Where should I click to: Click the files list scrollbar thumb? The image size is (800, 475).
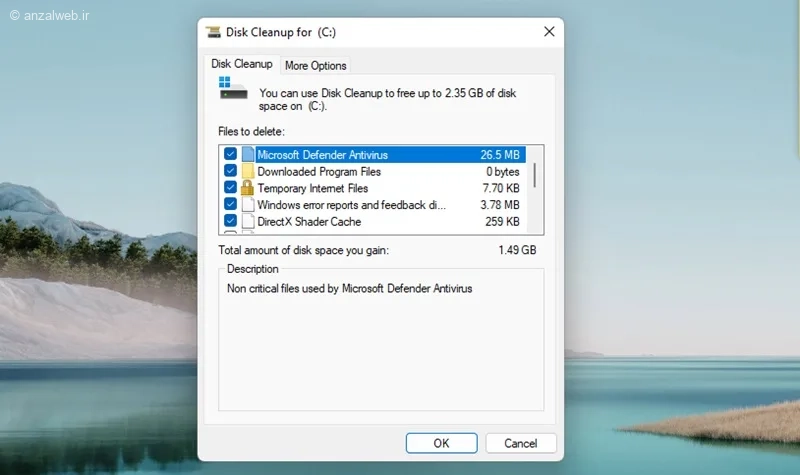pos(535,175)
